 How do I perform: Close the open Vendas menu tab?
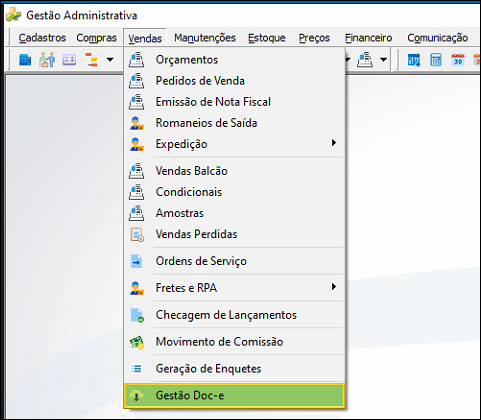click(145, 38)
